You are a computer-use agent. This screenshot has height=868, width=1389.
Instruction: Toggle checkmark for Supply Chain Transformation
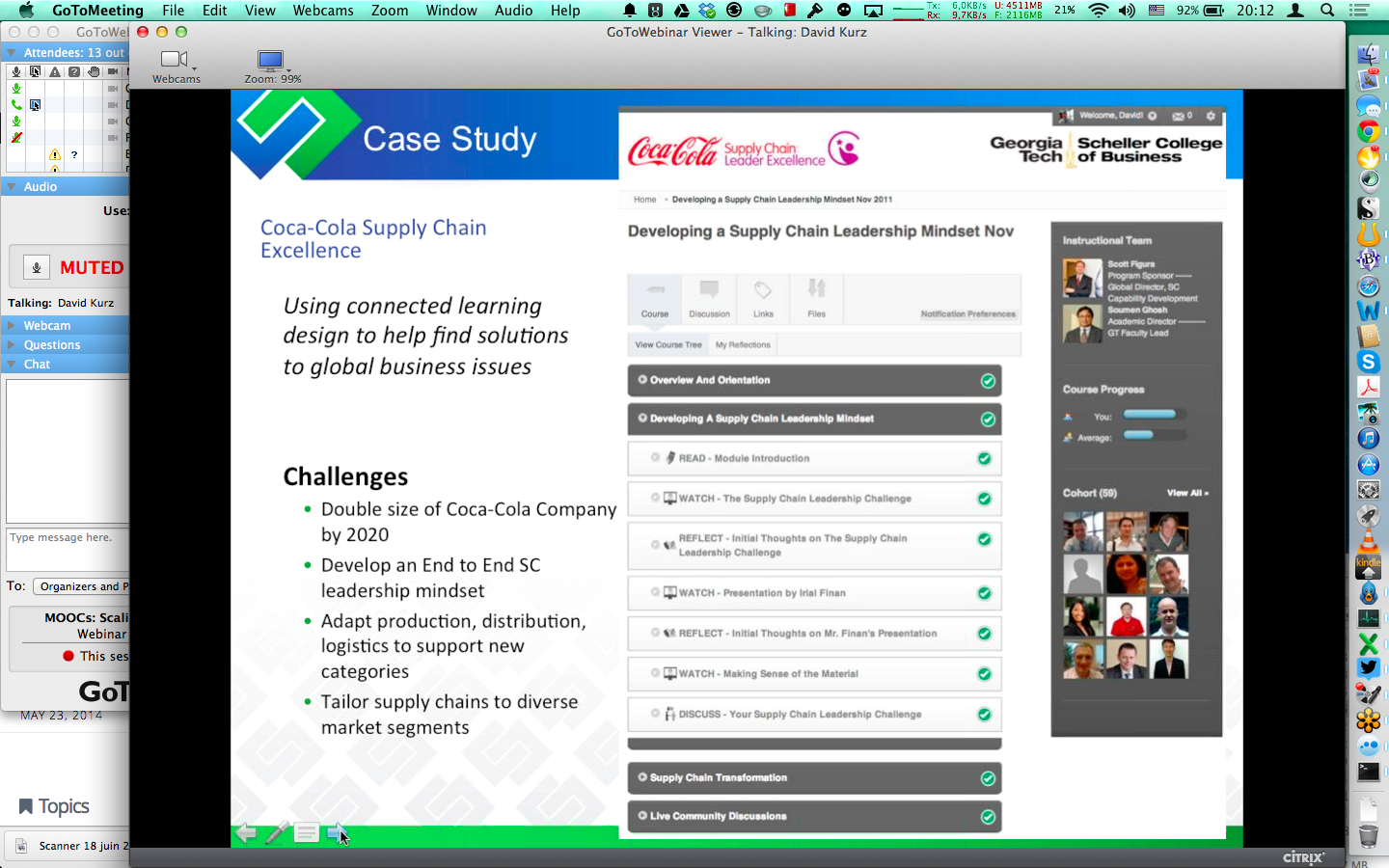[x=988, y=778]
